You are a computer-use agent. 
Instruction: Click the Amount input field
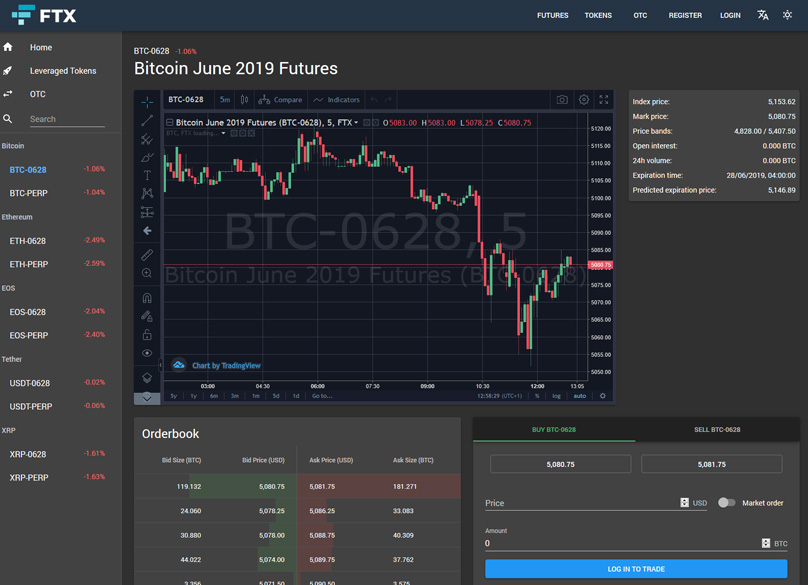pyautogui.click(x=620, y=543)
